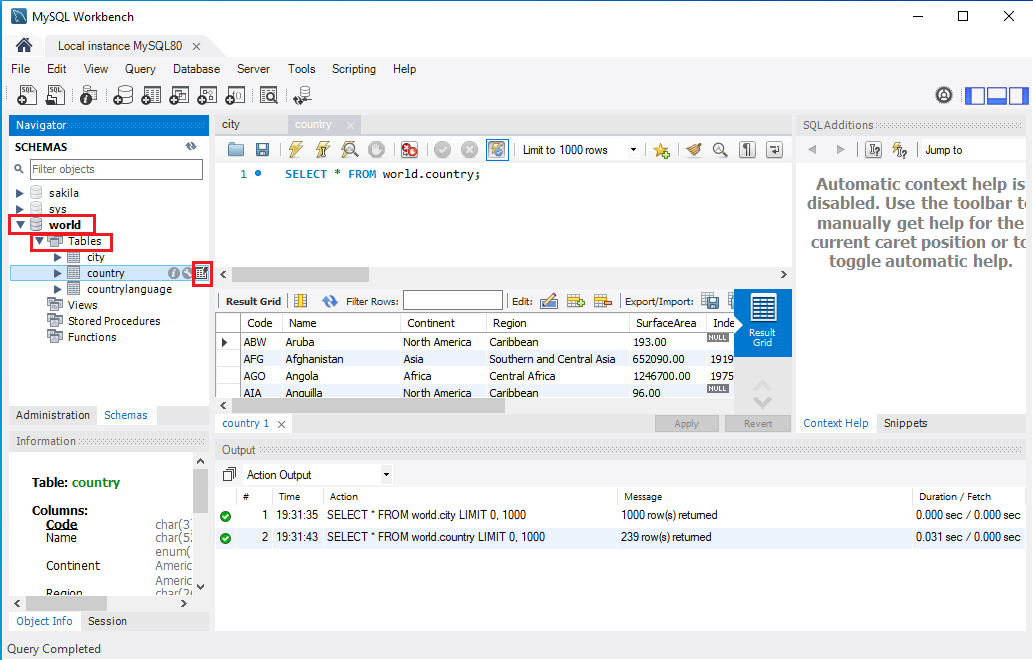Viewport: 1033px width, 660px height.
Task: Expand the sys schema
Action: pos(20,209)
